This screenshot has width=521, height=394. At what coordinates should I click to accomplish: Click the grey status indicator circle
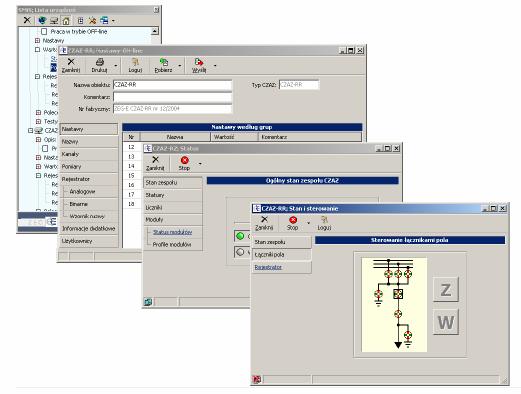pos(240,252)
